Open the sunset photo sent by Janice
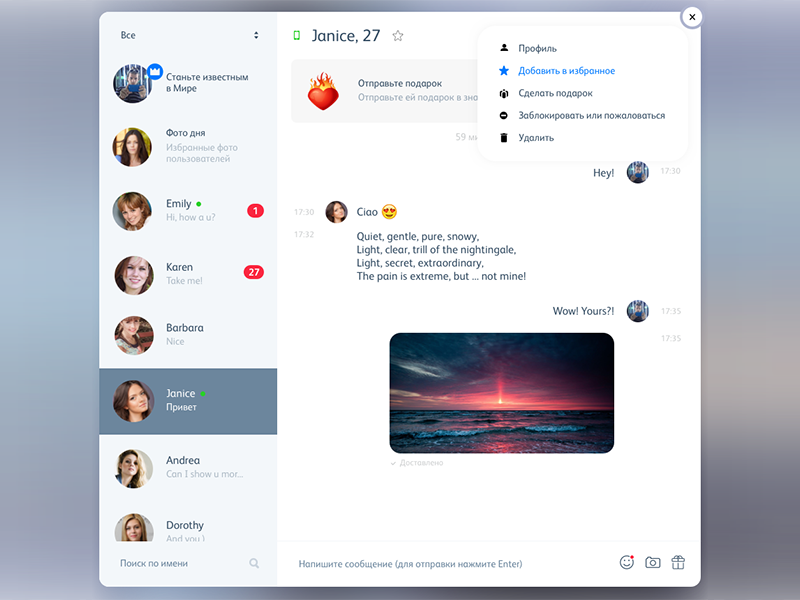 (500, 392)
